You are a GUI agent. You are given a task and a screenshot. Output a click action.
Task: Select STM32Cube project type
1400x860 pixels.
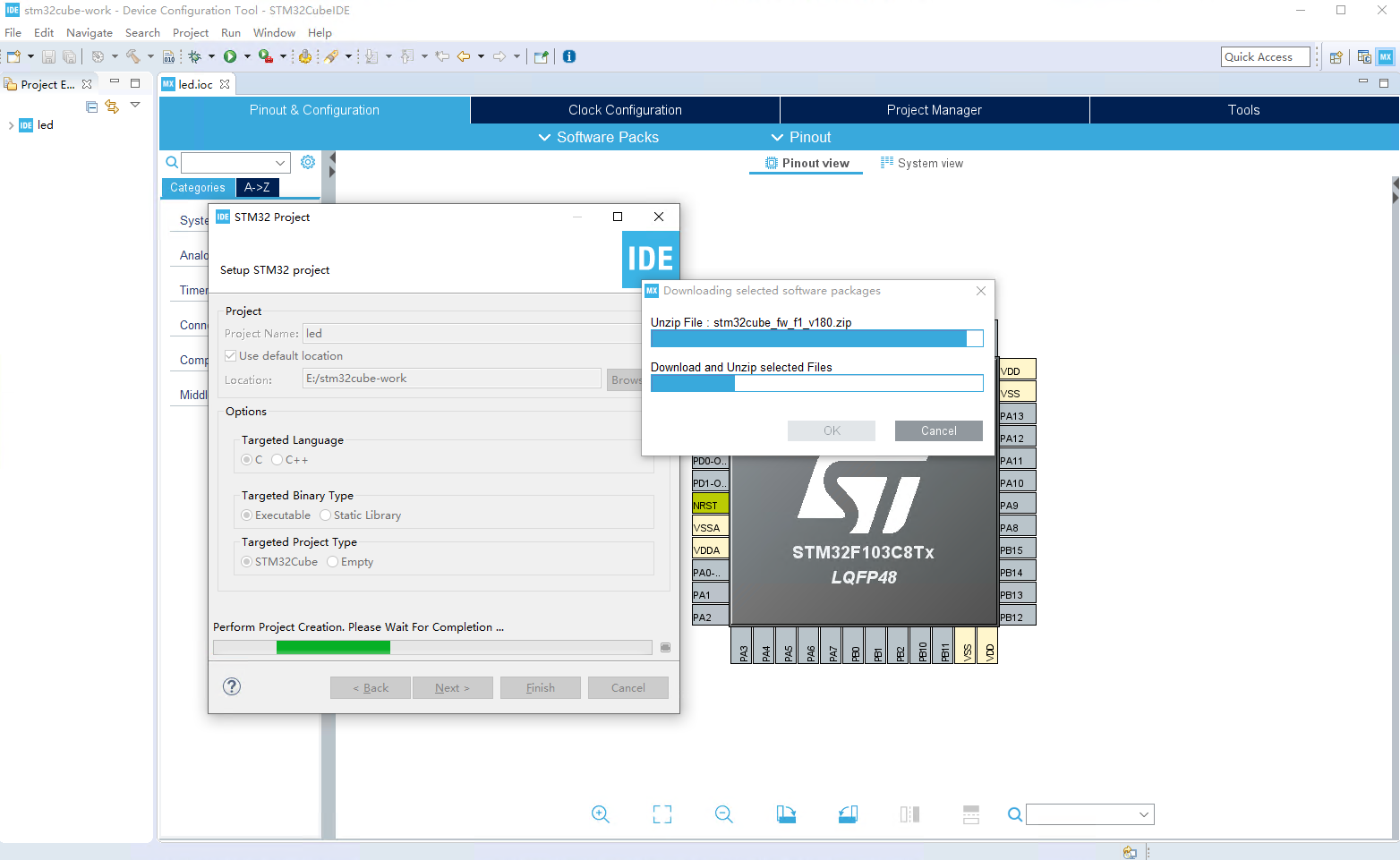(x=247, y=561)
